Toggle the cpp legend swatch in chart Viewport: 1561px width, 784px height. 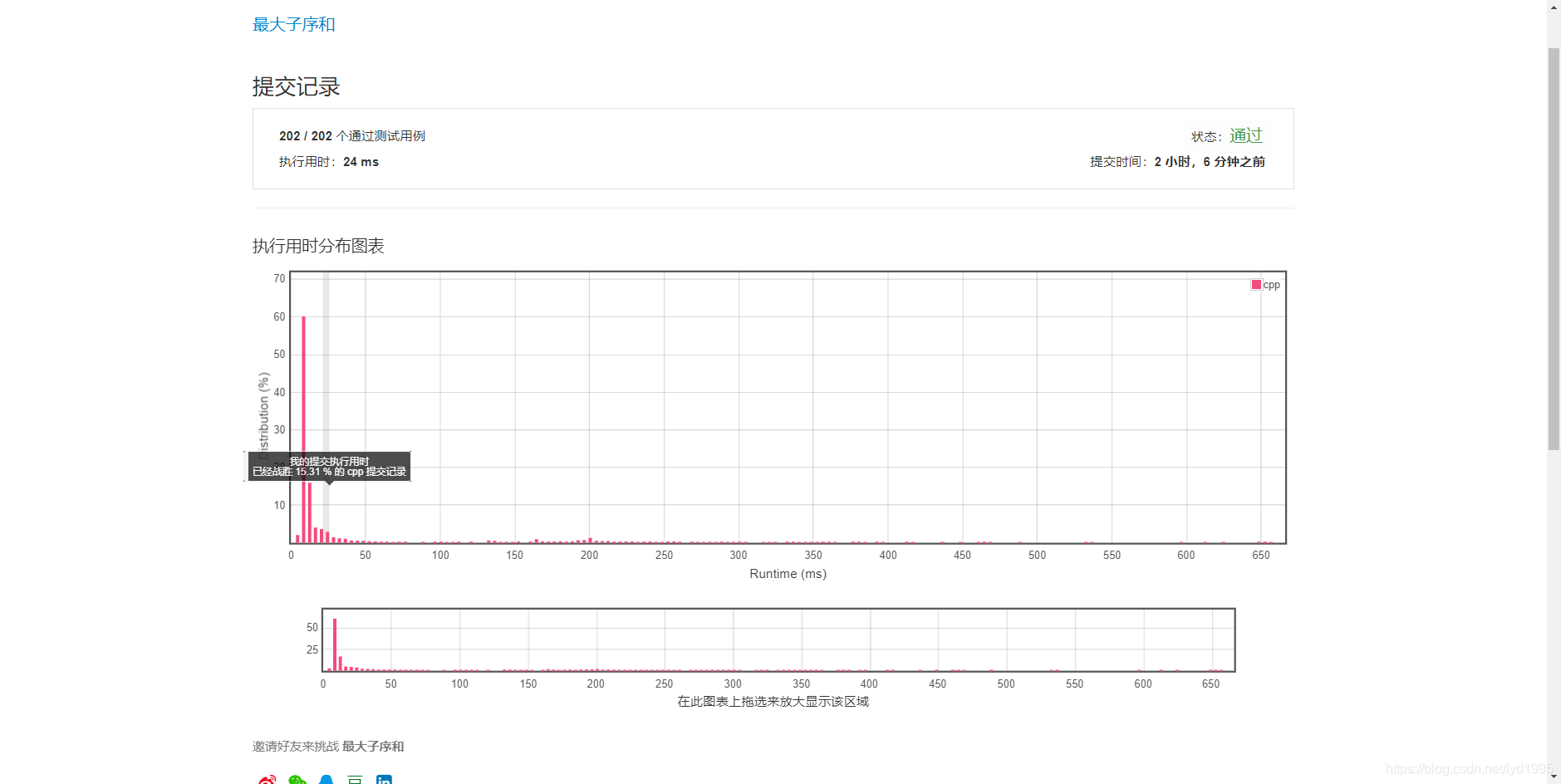click(x=1256, y=284)
